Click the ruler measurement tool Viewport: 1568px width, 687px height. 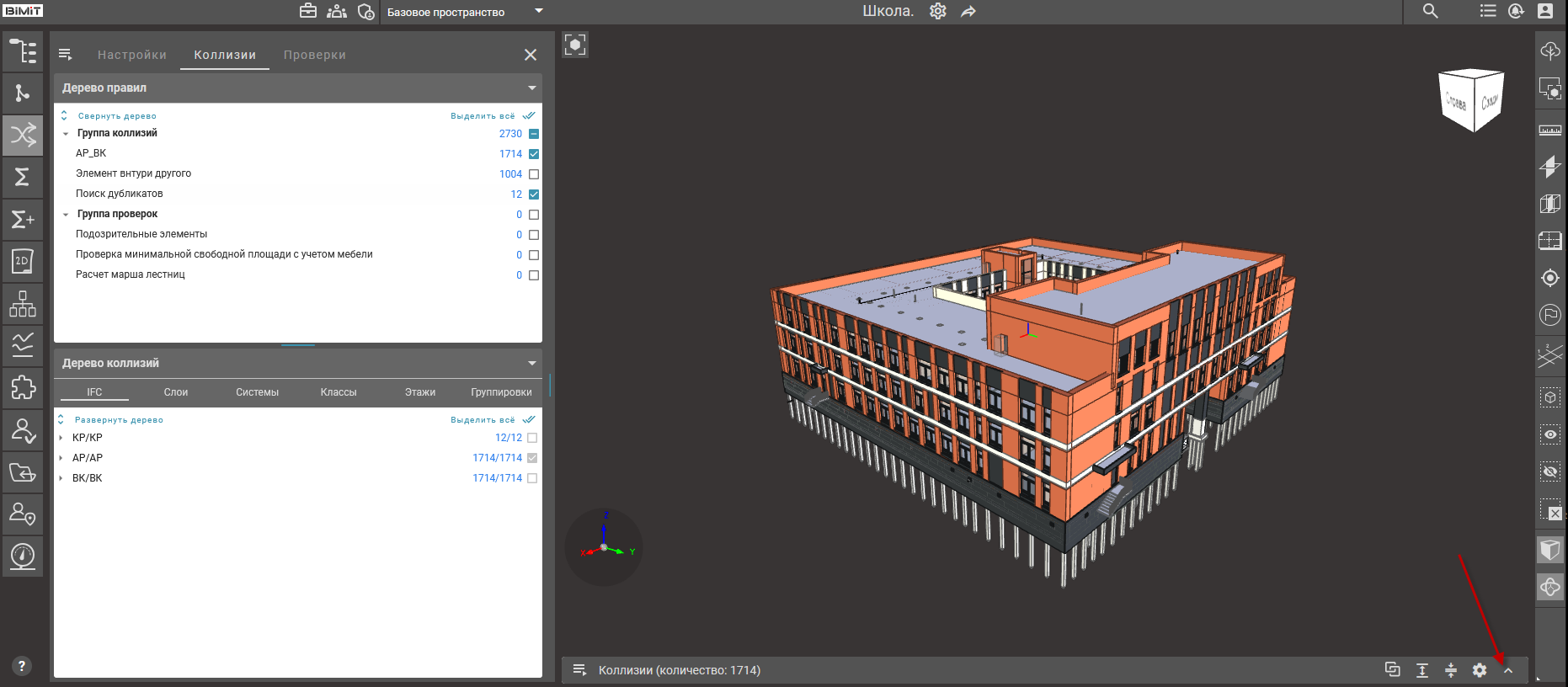coord(1549,130)
